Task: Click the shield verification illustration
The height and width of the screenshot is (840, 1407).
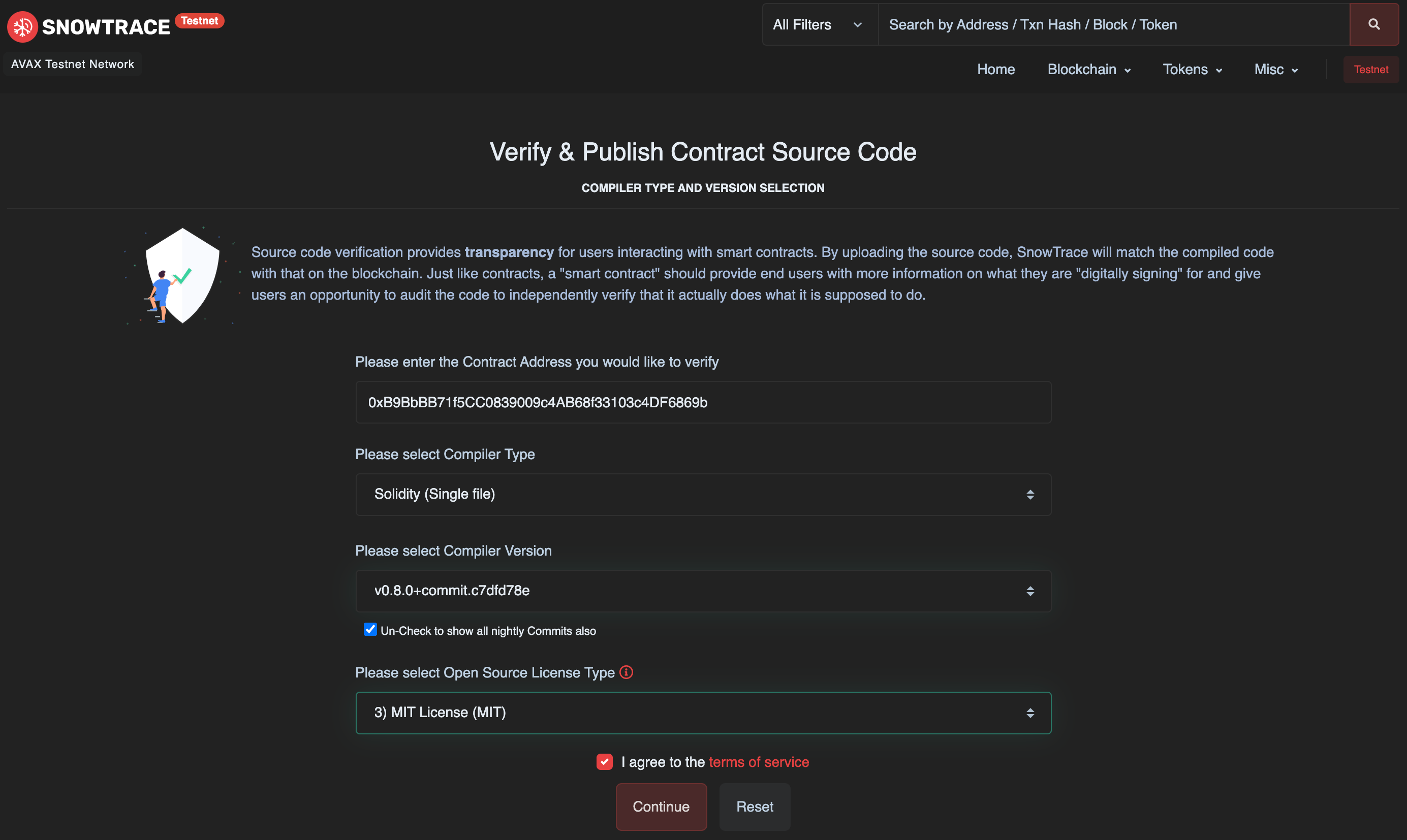Action: pos(182,276)
